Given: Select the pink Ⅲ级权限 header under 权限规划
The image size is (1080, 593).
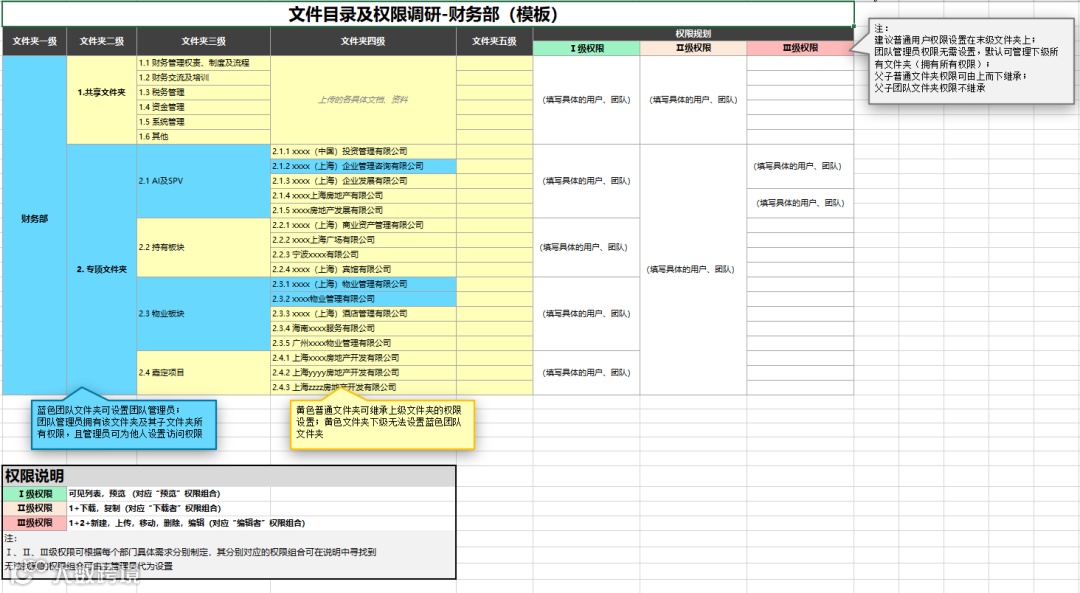Looking at the screenshot, I should pyautogui.click(x=800, y=48).
